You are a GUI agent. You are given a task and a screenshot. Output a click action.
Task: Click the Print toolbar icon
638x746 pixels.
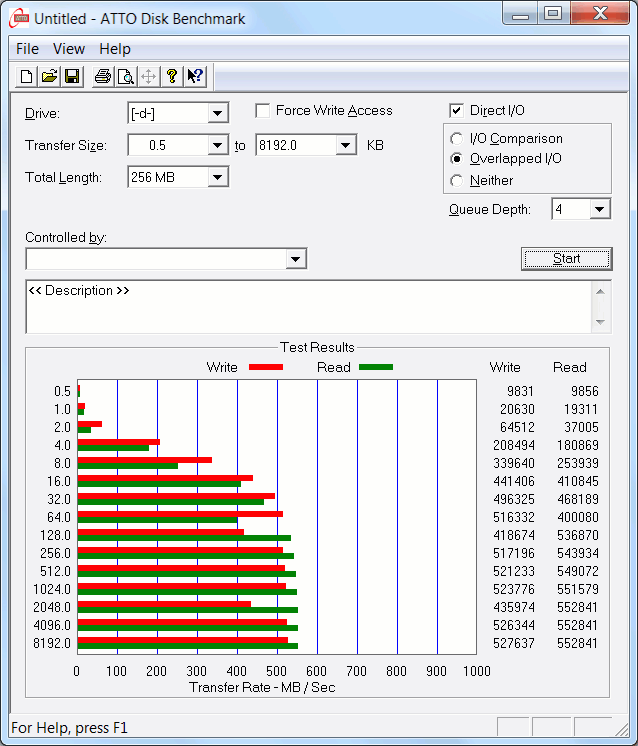click(102, 77)
